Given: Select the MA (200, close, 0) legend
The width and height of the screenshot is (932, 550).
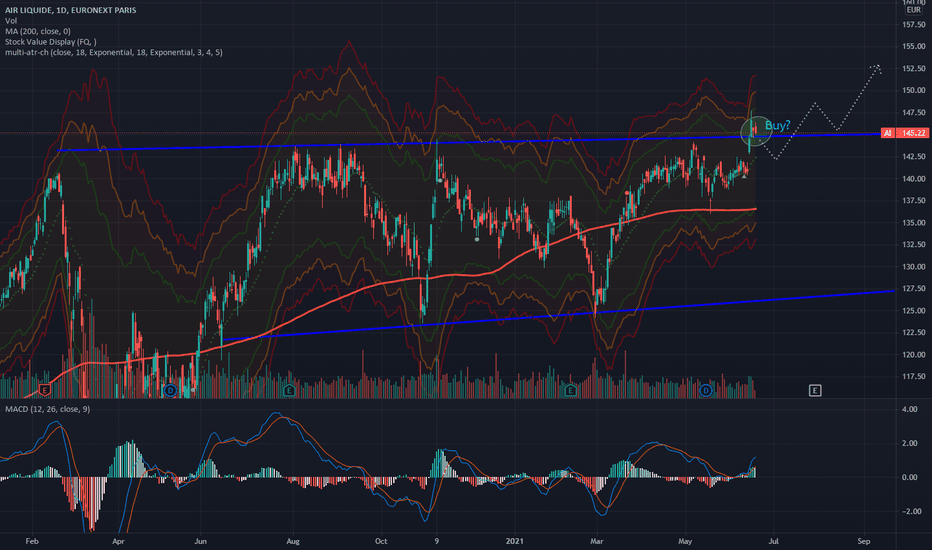Looking at the screenshot, I should (38, 31).
